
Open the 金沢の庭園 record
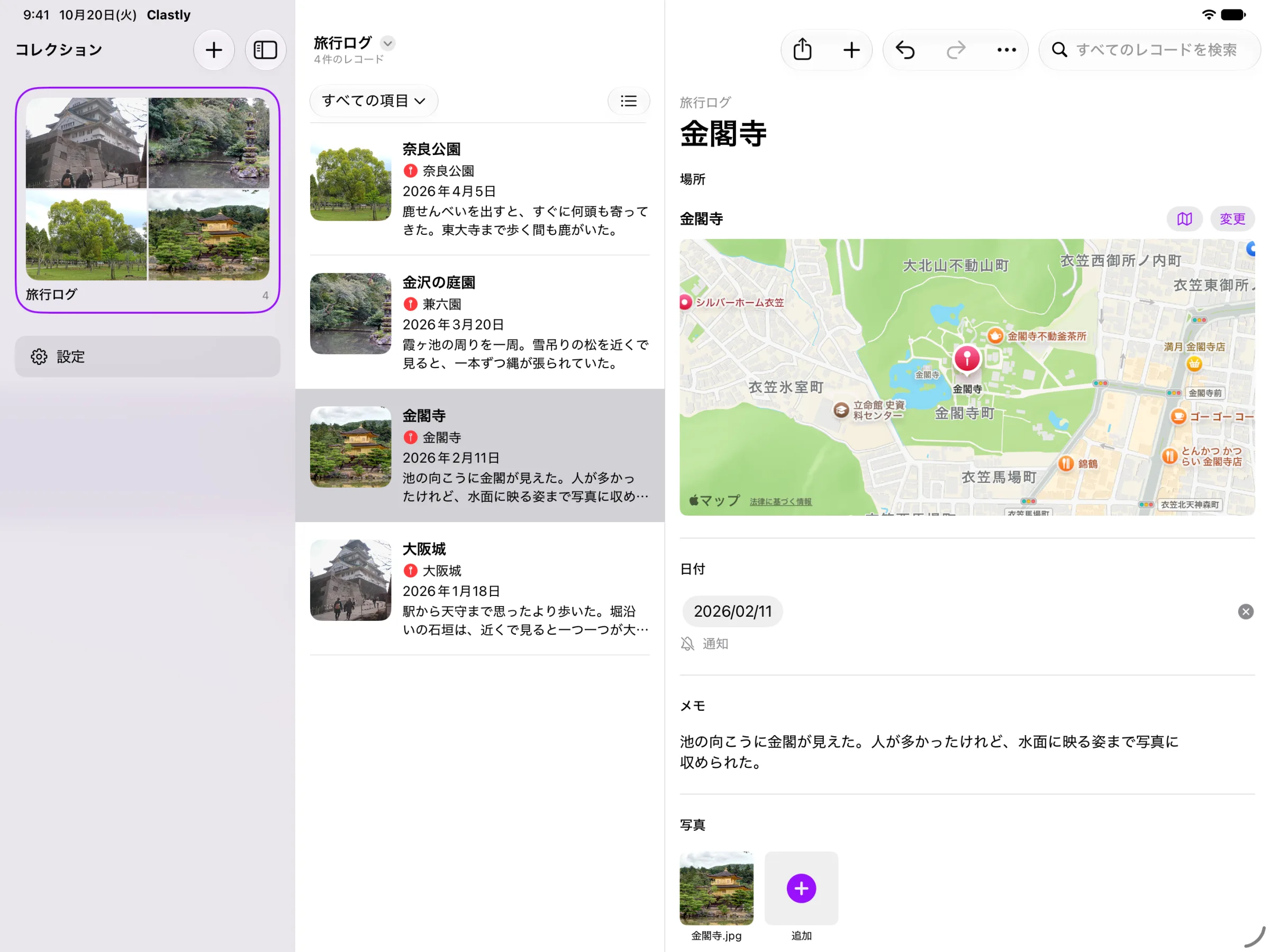[480, 322]
